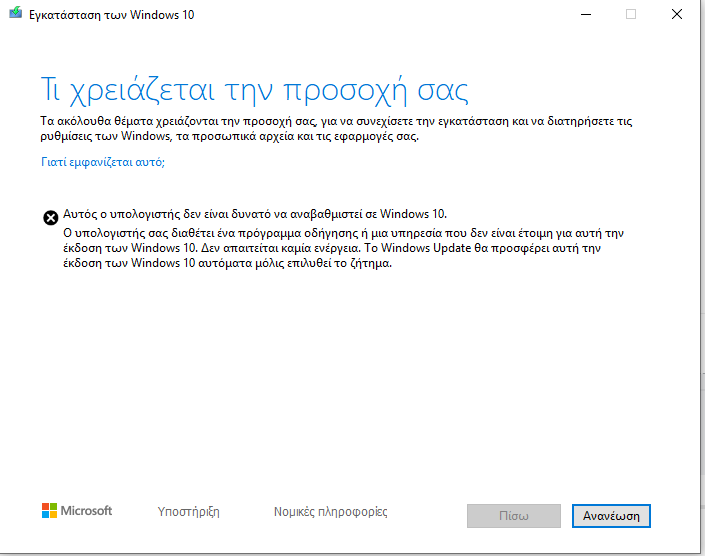This screenshot has width=705, height=556.
Task: Open the Υποστήριξη support link
Action: point(188,512)
